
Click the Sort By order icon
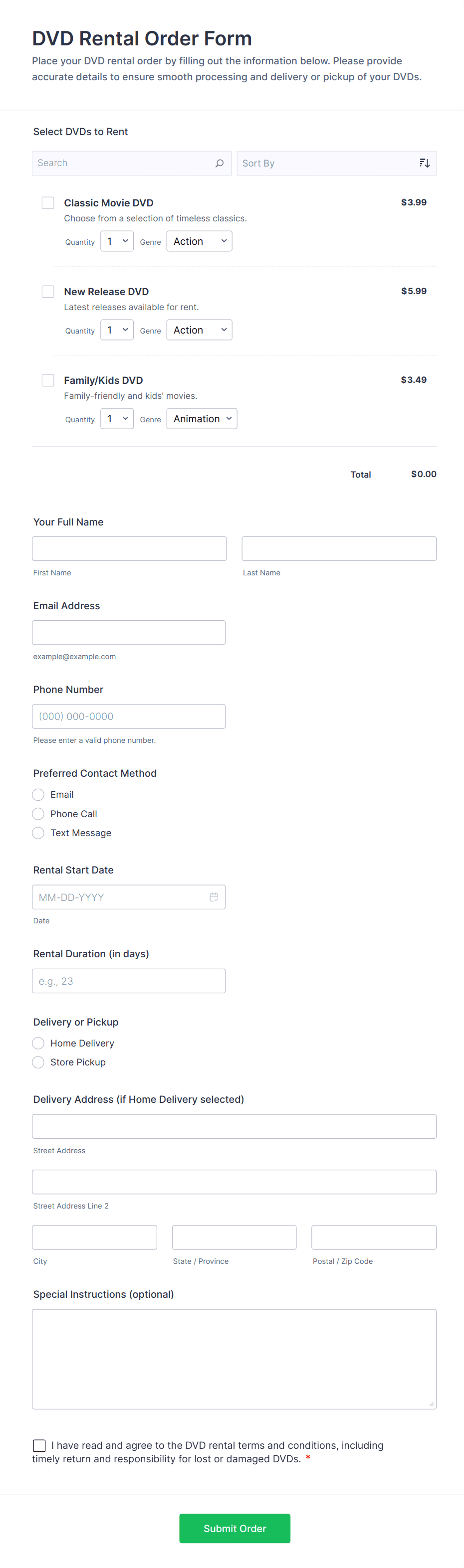[x=425, y=163]
